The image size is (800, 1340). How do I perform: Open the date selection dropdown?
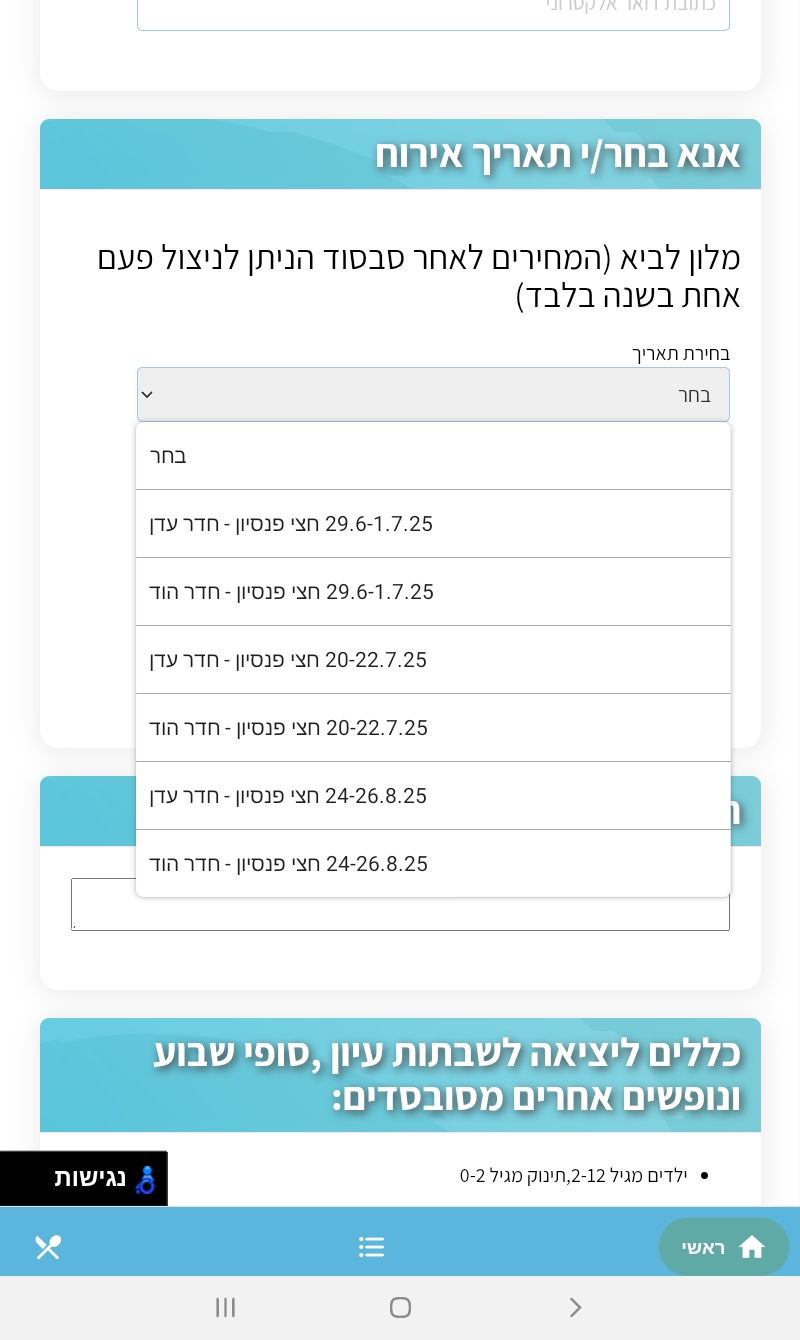click(433, 394)
